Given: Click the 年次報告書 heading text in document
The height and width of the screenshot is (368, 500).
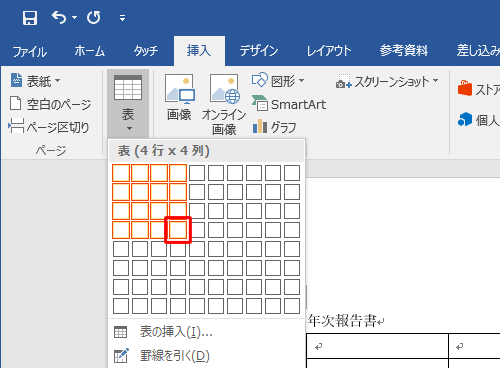Looking at the screenshot, I should point(342,321).
